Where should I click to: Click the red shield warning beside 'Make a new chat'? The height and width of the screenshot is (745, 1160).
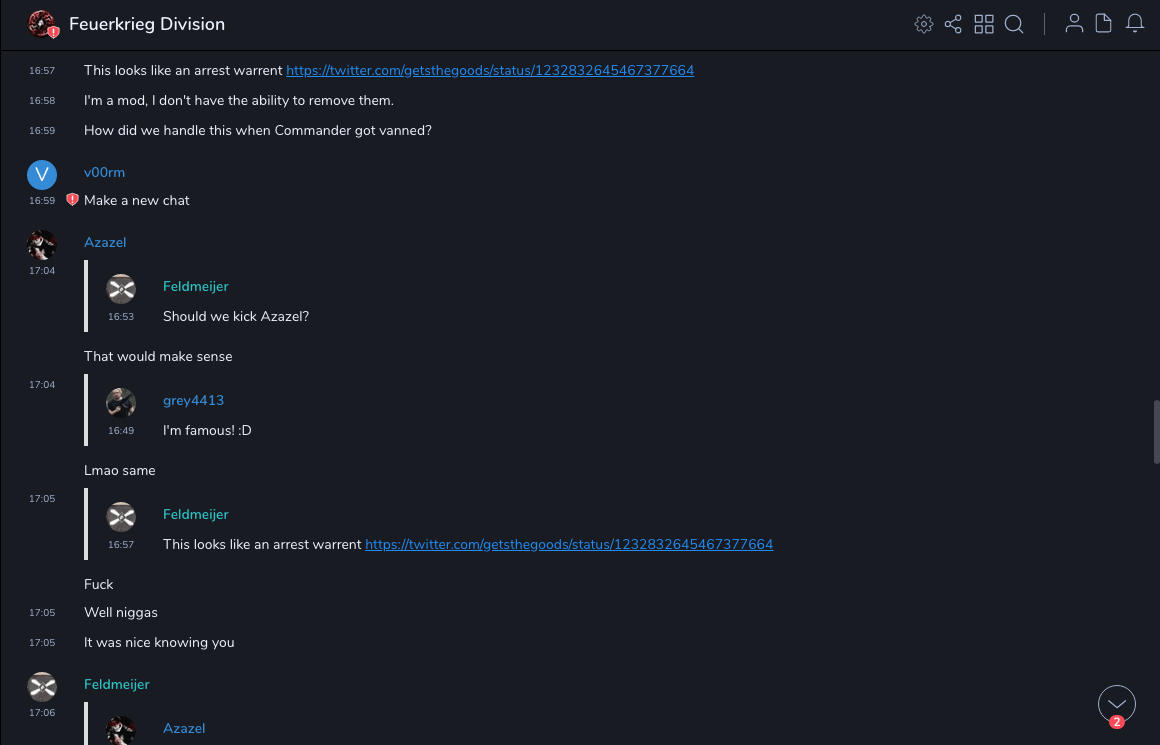[x=72, y=200]
